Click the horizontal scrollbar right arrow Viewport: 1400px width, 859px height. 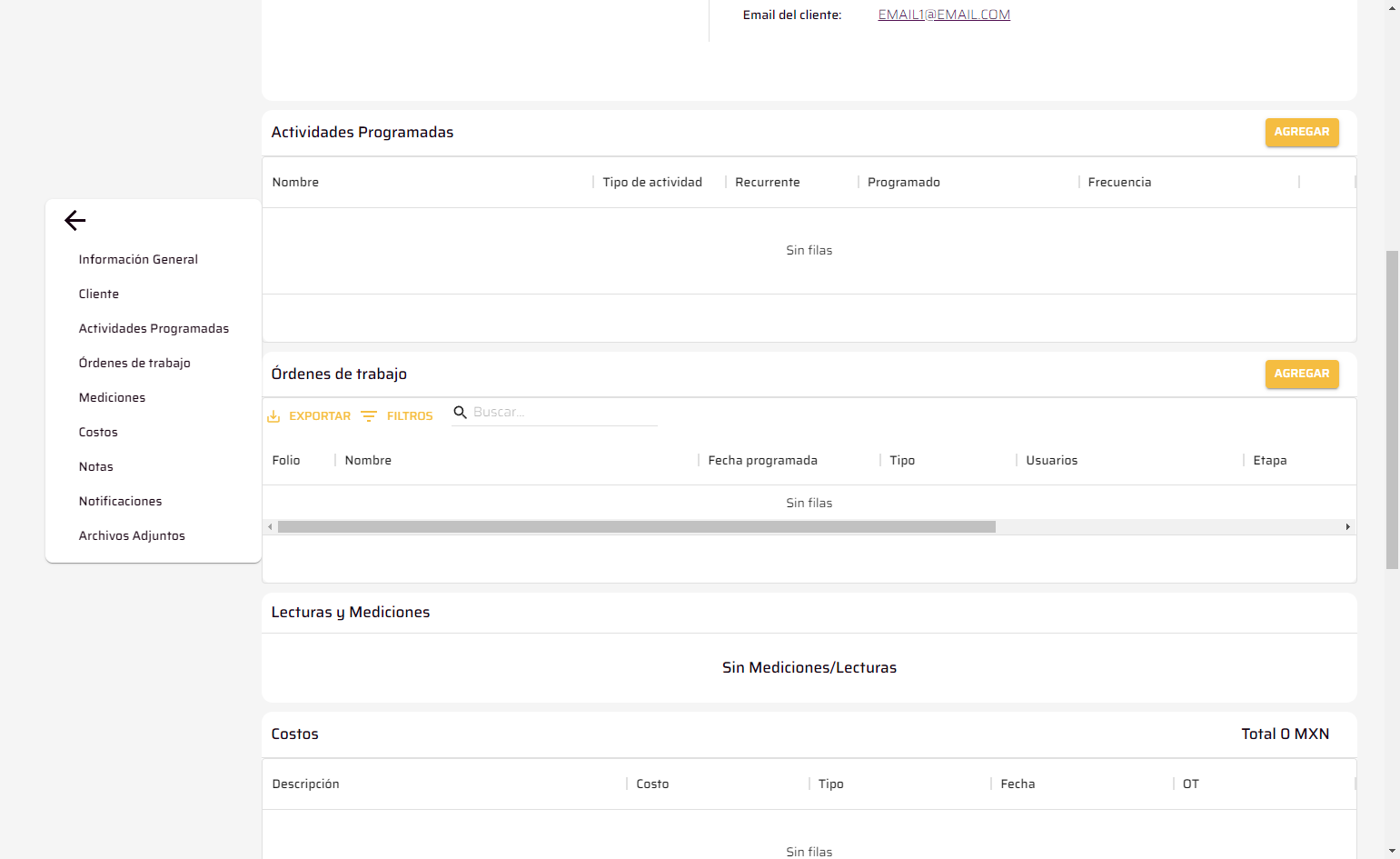1347,527
